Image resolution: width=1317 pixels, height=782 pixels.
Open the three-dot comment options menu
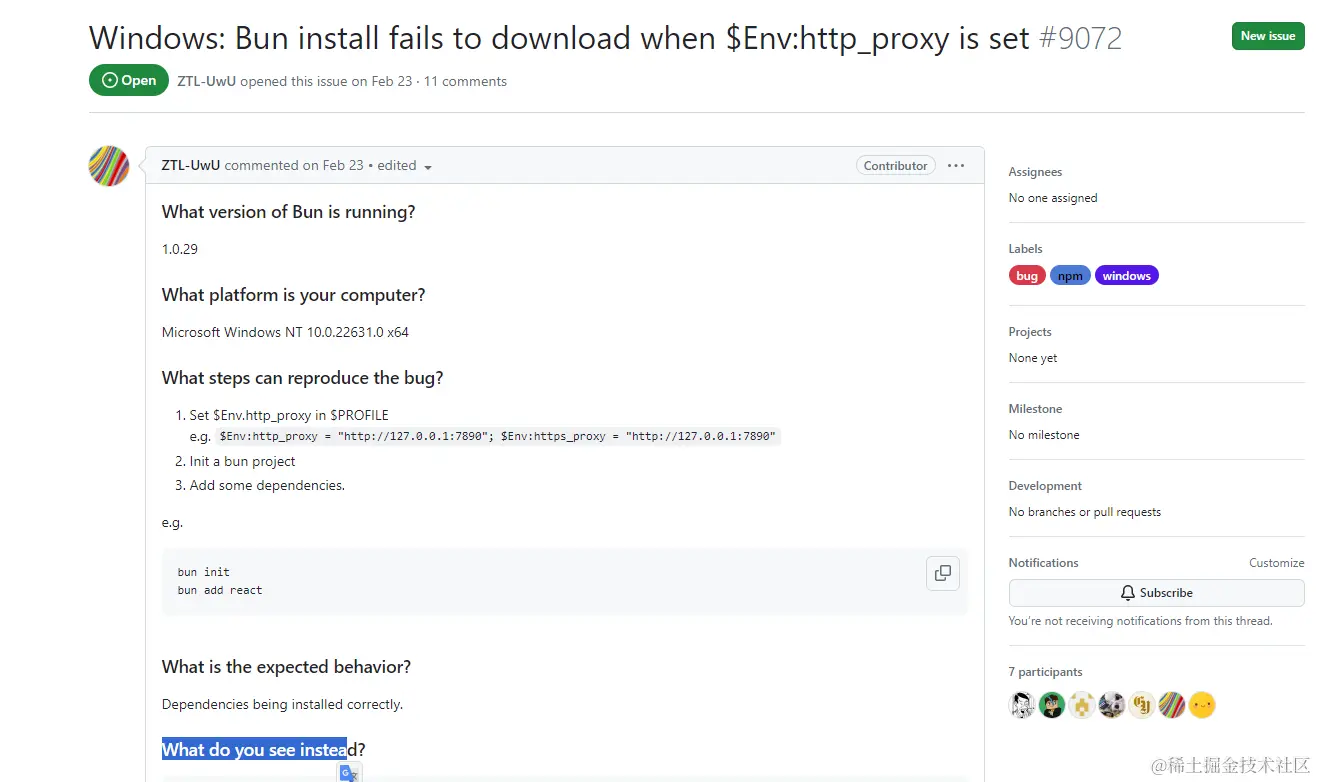pos(956,166)
